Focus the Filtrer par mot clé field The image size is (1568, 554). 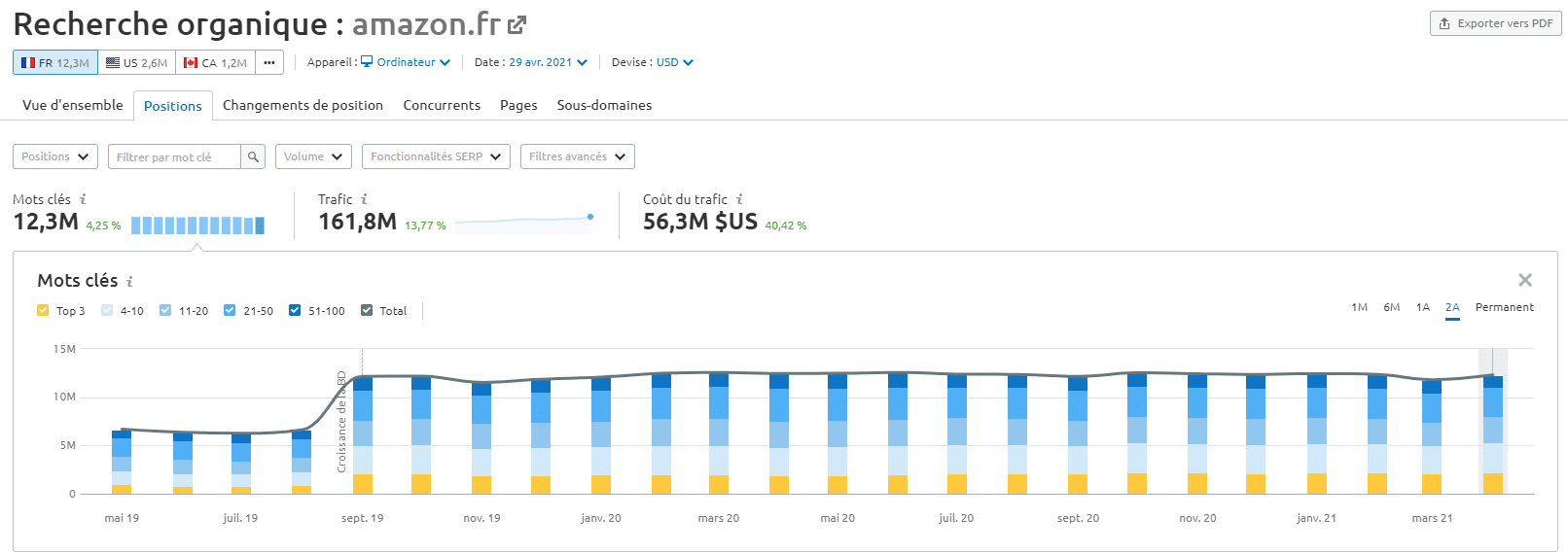(175, 156)
